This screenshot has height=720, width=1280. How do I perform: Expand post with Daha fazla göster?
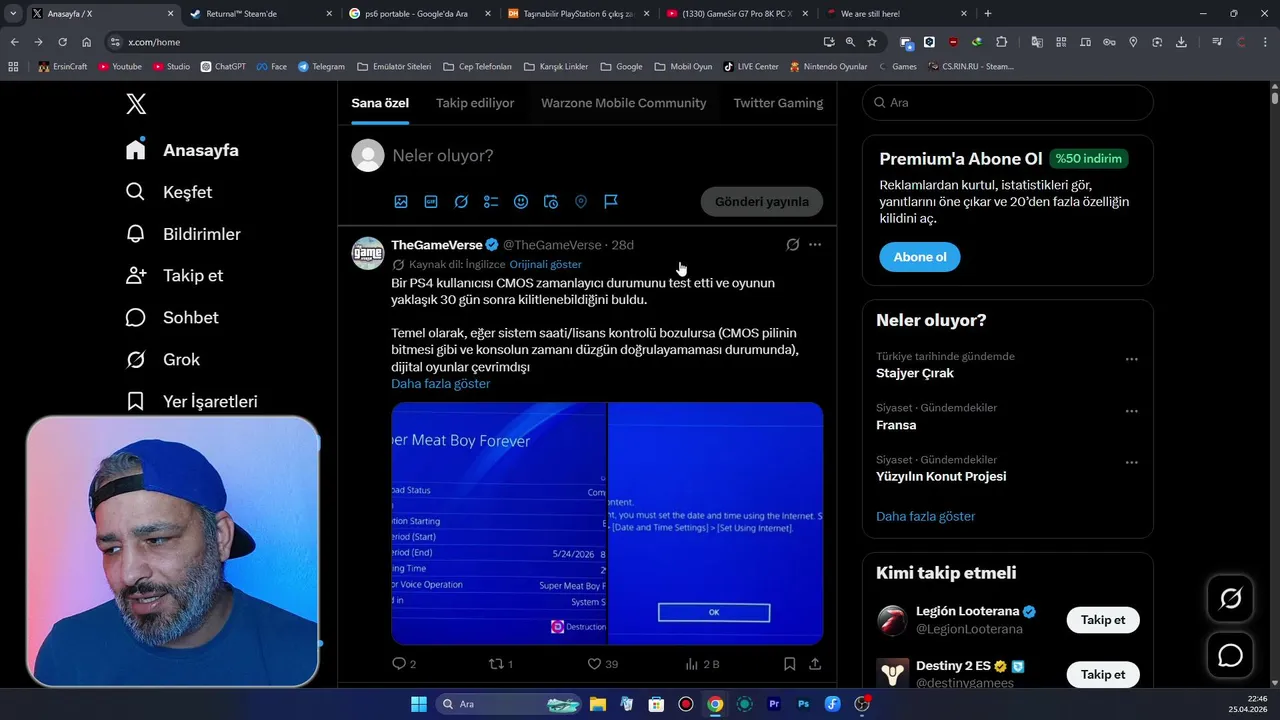tap(441, 384)
